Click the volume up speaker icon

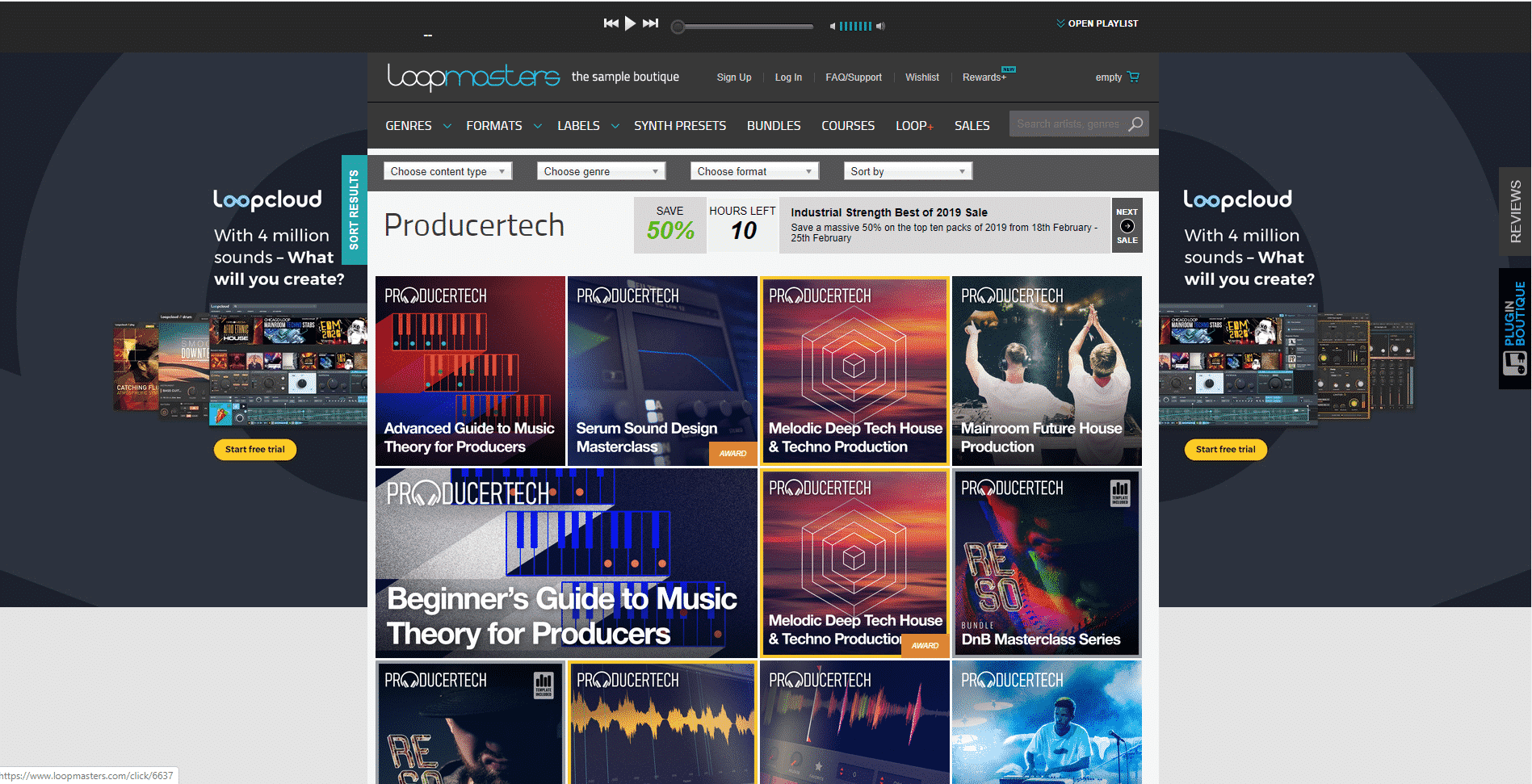tap(880, 26)
